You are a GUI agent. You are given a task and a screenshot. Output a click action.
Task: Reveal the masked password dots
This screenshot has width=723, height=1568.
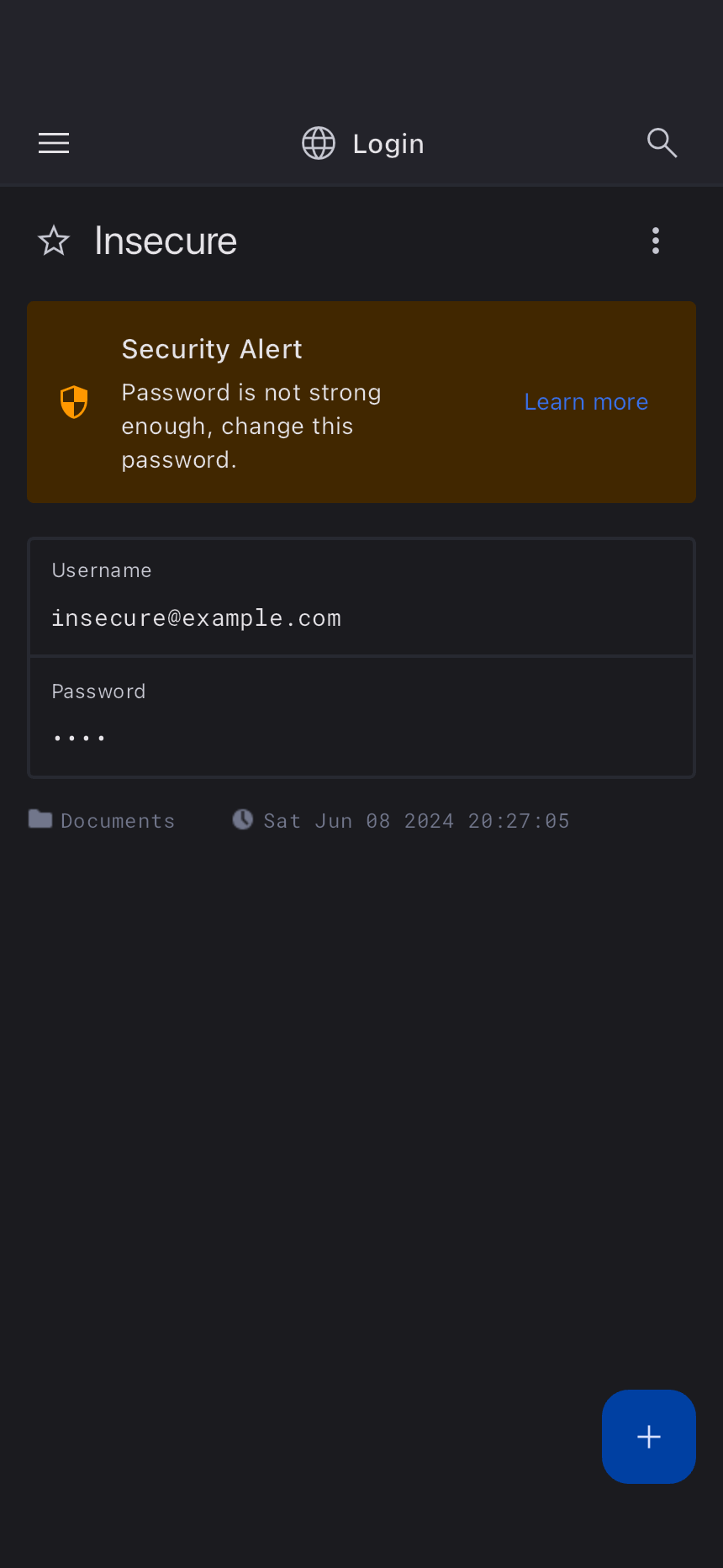(79, 738)
